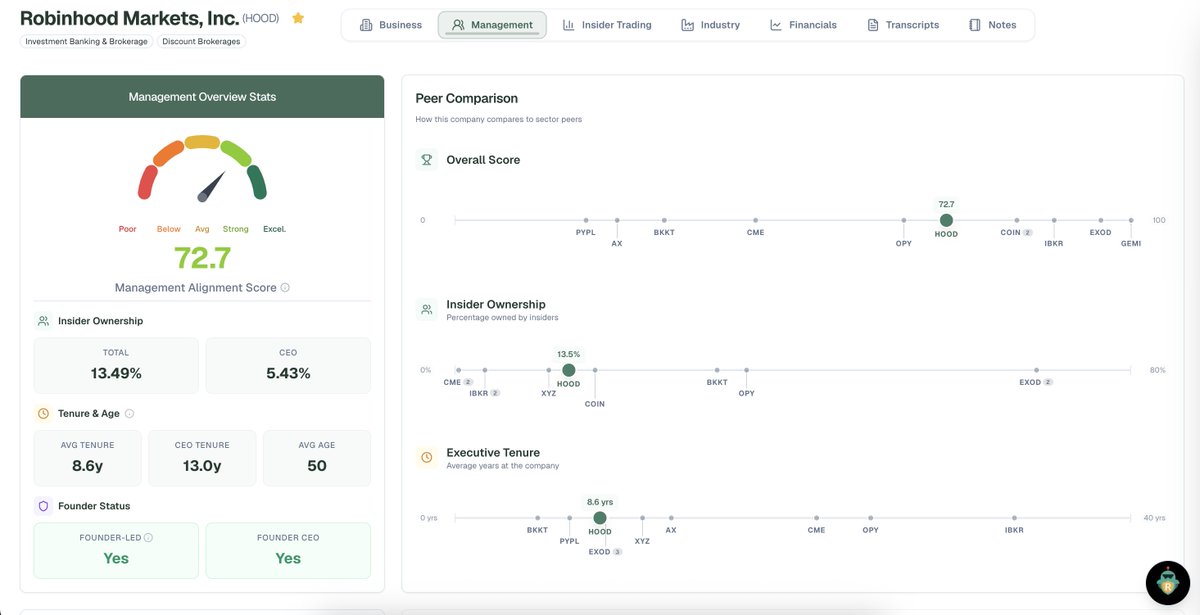Select CME point on Insider Ownership line
Viewport: 1200px width, 615px height.
458,370
